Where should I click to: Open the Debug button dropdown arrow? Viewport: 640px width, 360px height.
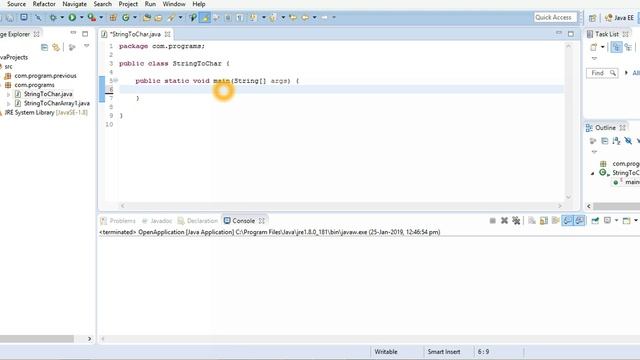tap(62, 18)
